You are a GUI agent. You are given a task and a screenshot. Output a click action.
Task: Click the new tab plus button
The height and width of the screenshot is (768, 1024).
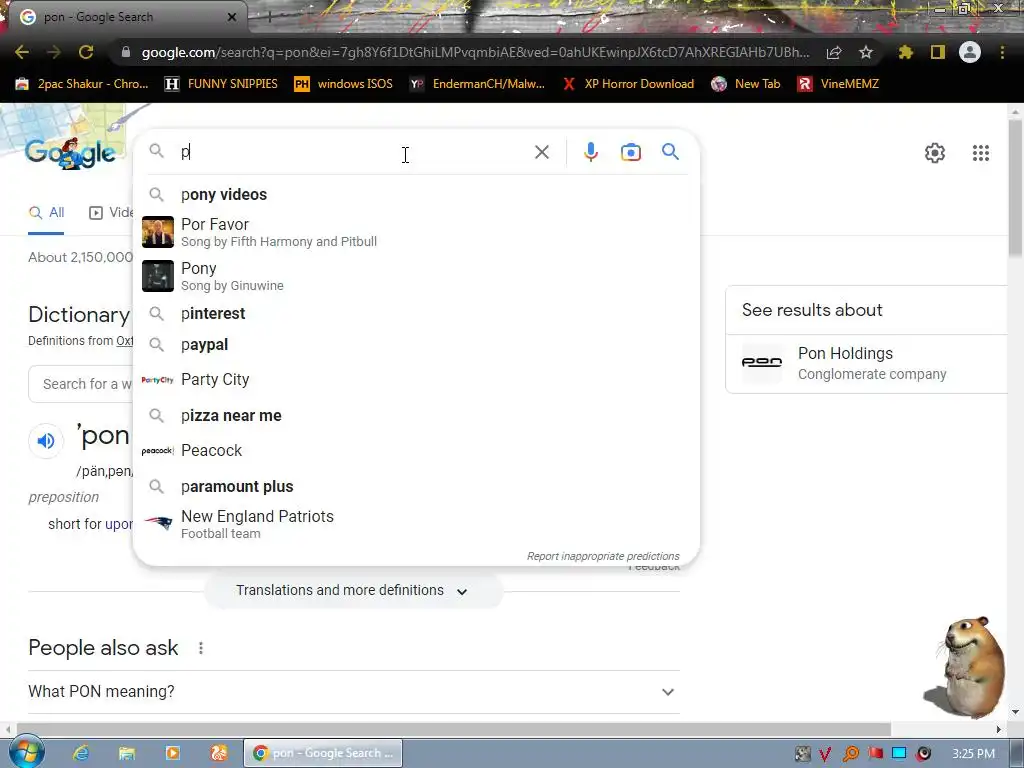click(269, 17)
